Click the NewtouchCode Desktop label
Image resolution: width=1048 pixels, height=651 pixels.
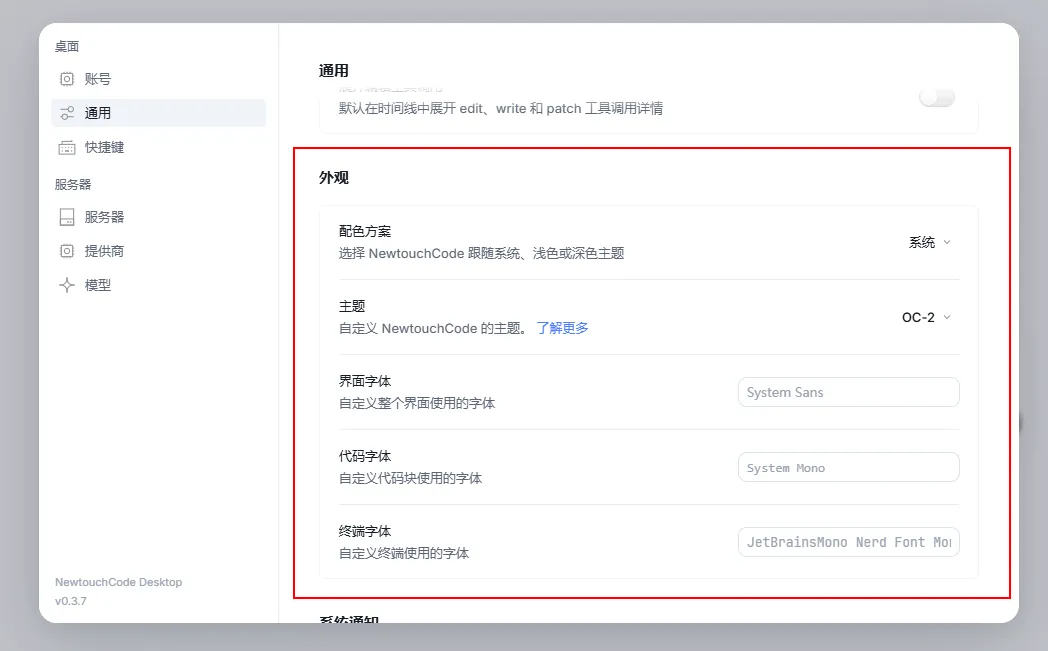coord(118,582)
